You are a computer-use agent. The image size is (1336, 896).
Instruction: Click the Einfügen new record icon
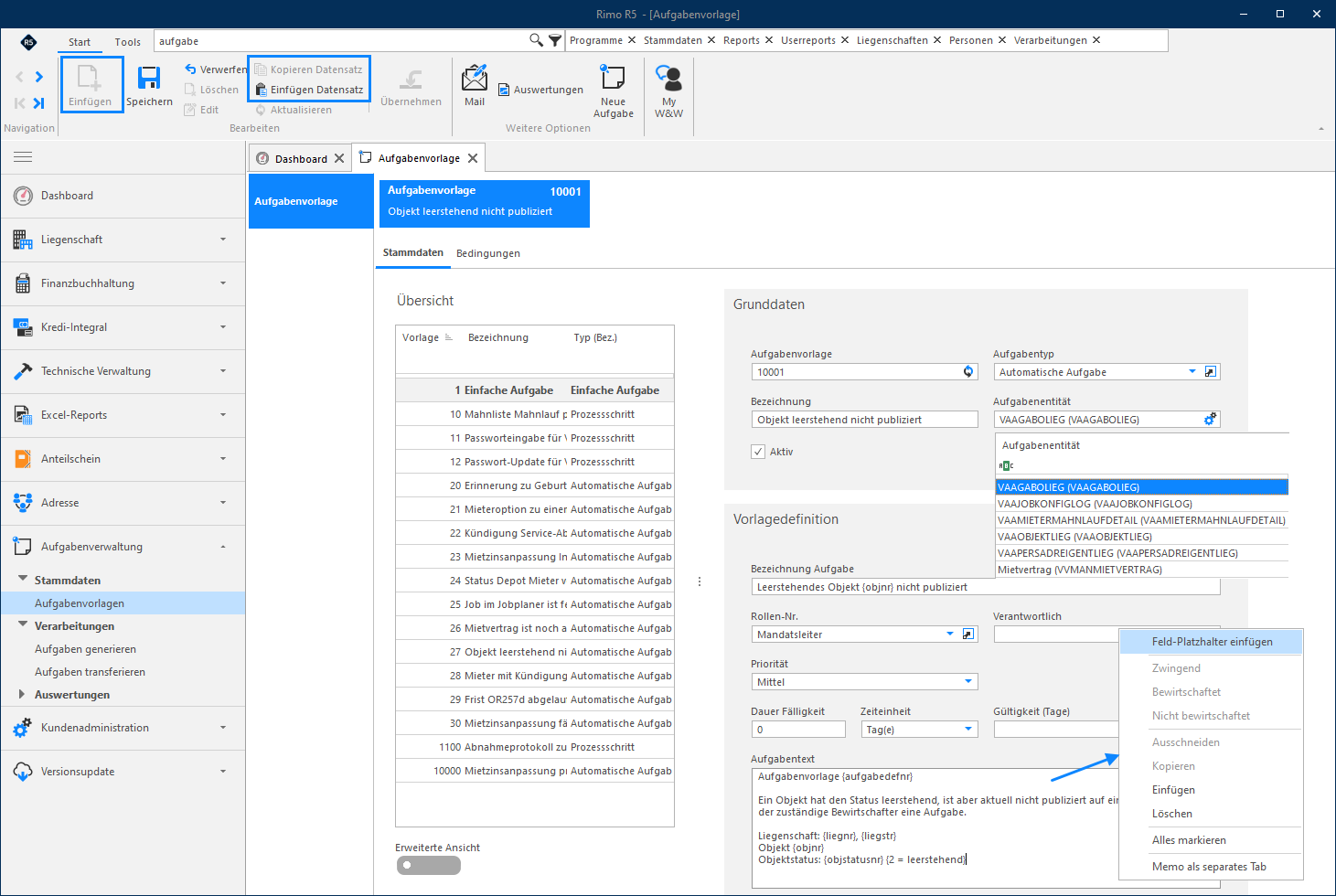click(90, 78)
